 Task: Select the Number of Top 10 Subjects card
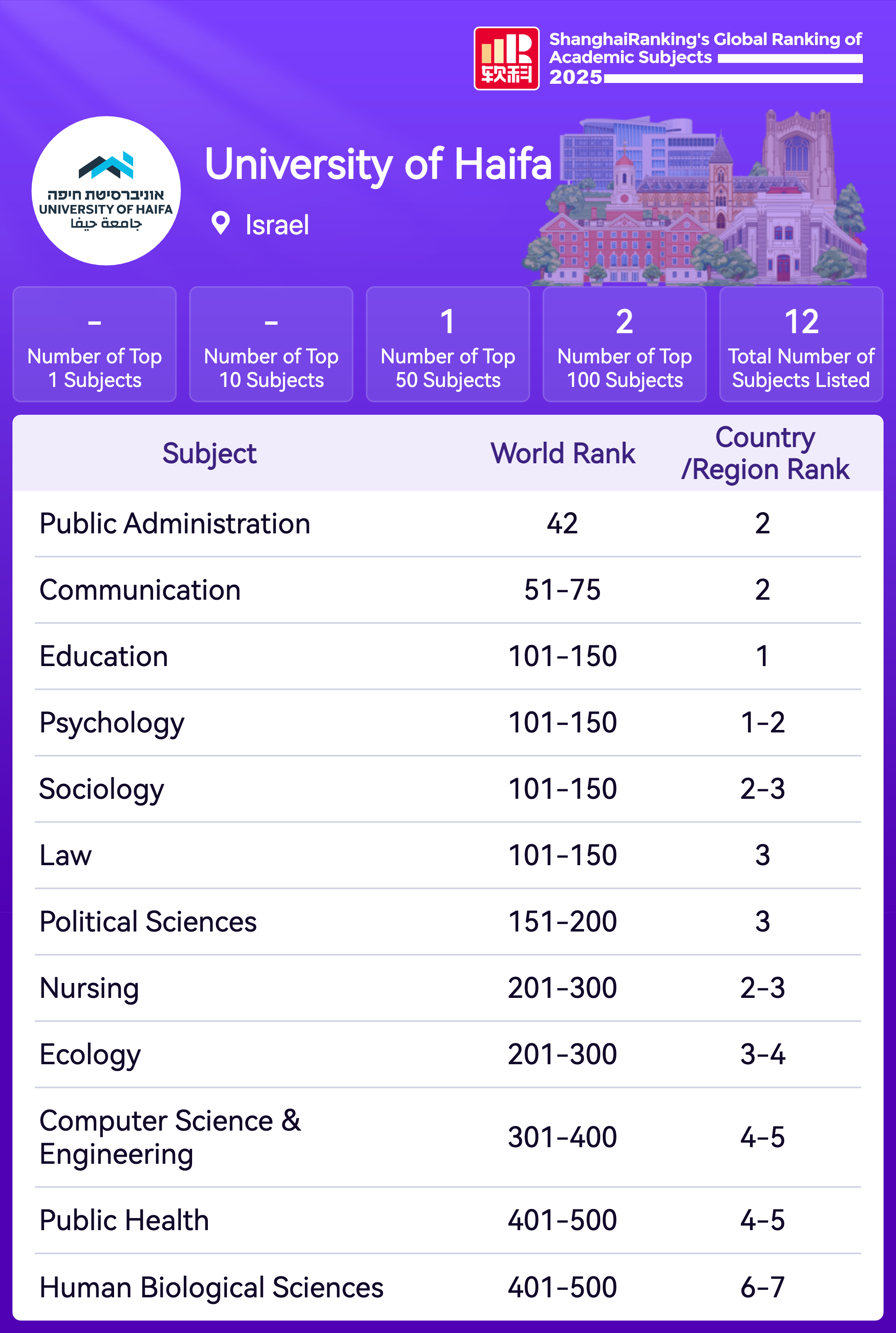[x=271, y=345]
